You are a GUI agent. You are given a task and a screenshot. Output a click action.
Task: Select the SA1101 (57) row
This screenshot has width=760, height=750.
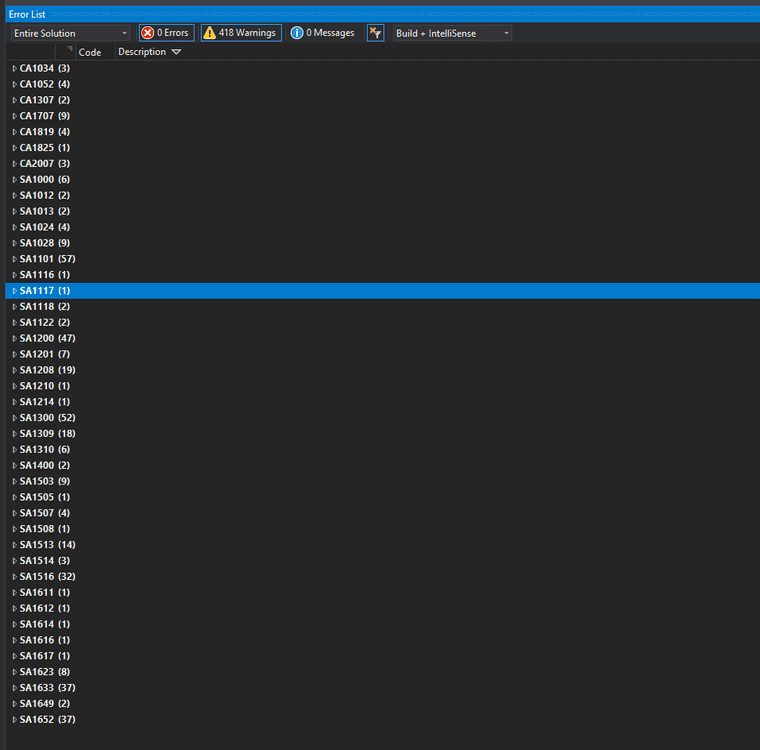pyautogui.click(x=382, y=259)
